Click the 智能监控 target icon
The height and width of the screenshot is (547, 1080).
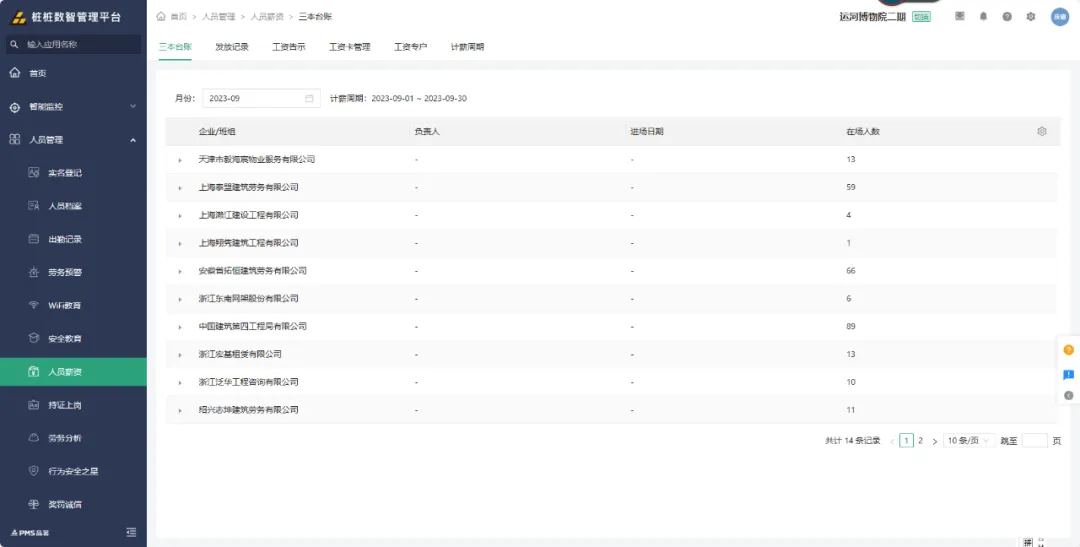[15, 107]
